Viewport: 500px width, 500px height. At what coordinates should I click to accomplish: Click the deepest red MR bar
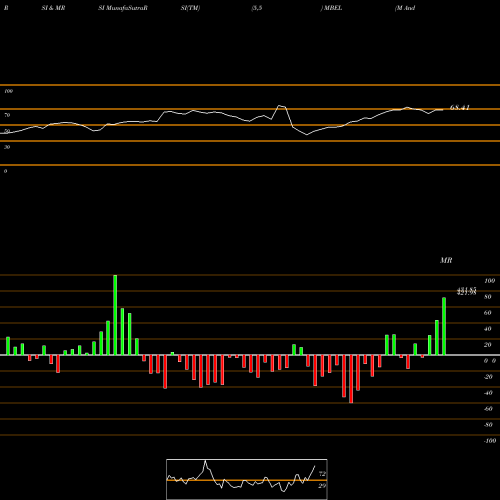point(351,379)
